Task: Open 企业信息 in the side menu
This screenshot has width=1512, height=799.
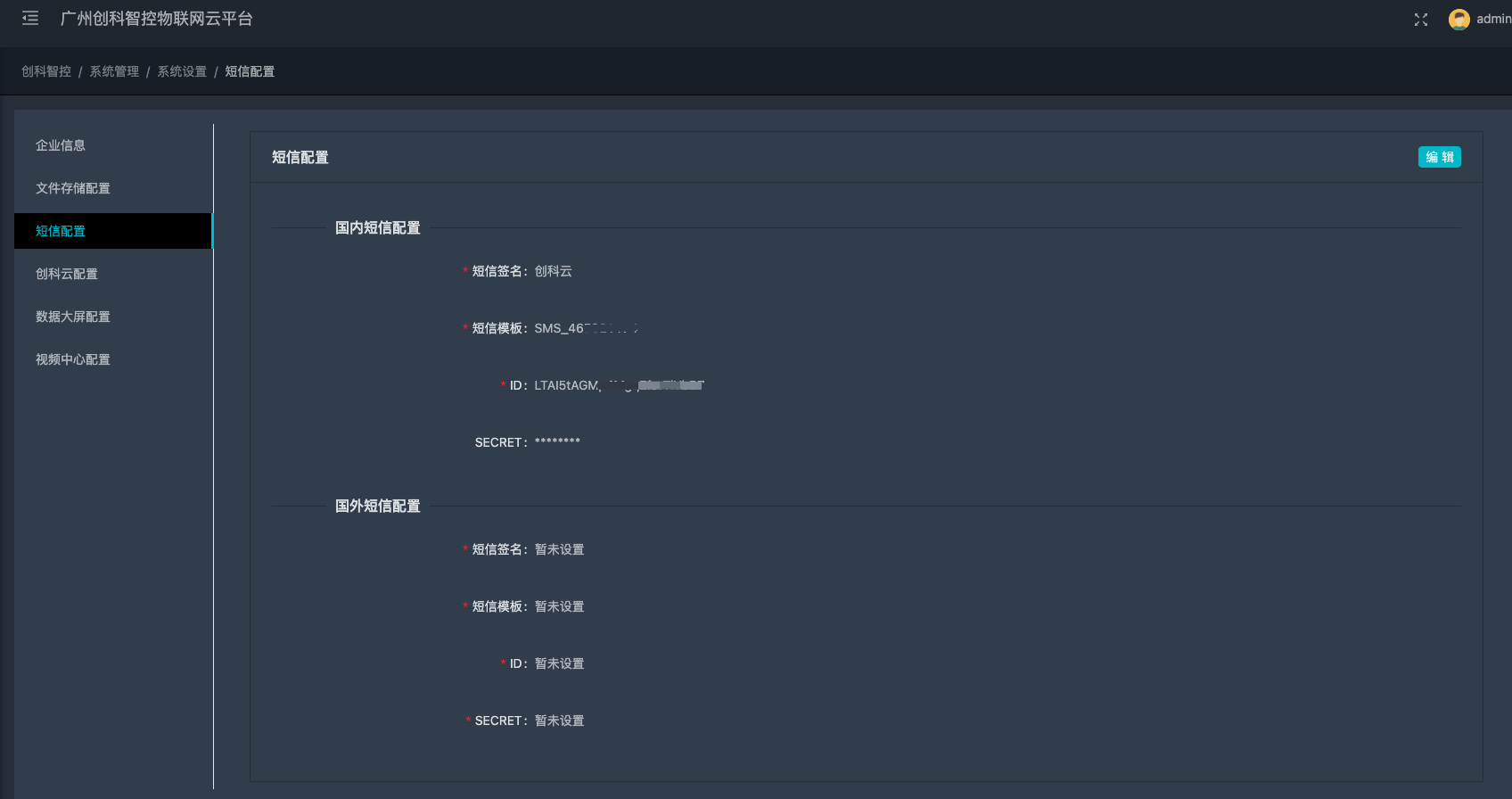Action: 61,145
